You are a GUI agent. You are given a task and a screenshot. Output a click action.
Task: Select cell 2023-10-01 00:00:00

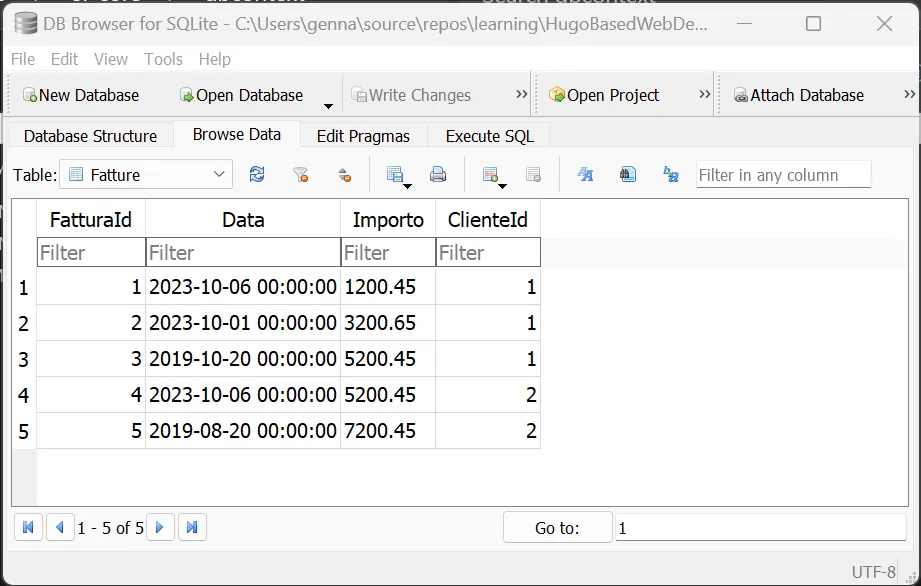click(243, 322)
